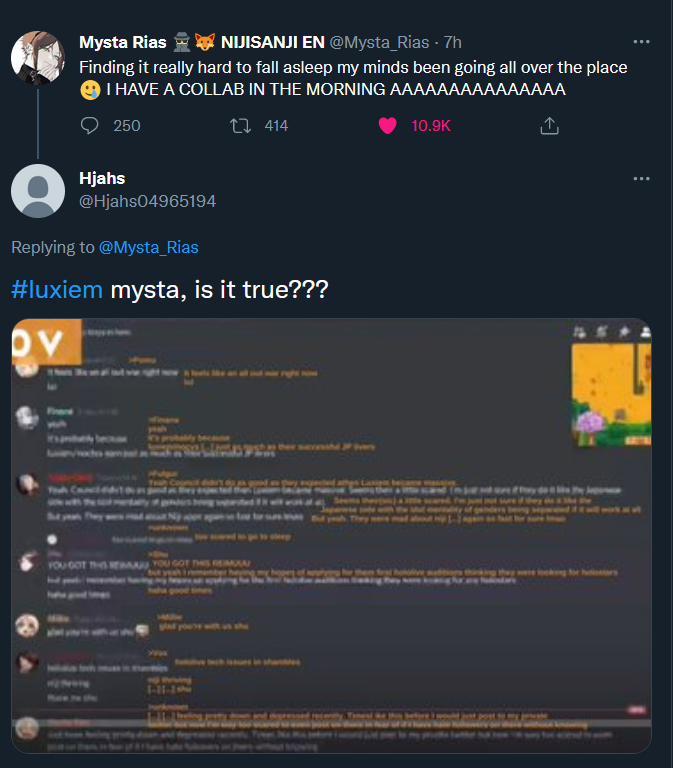Visit the @Mysta_Rias handle in the tweet header

(379, 43)
